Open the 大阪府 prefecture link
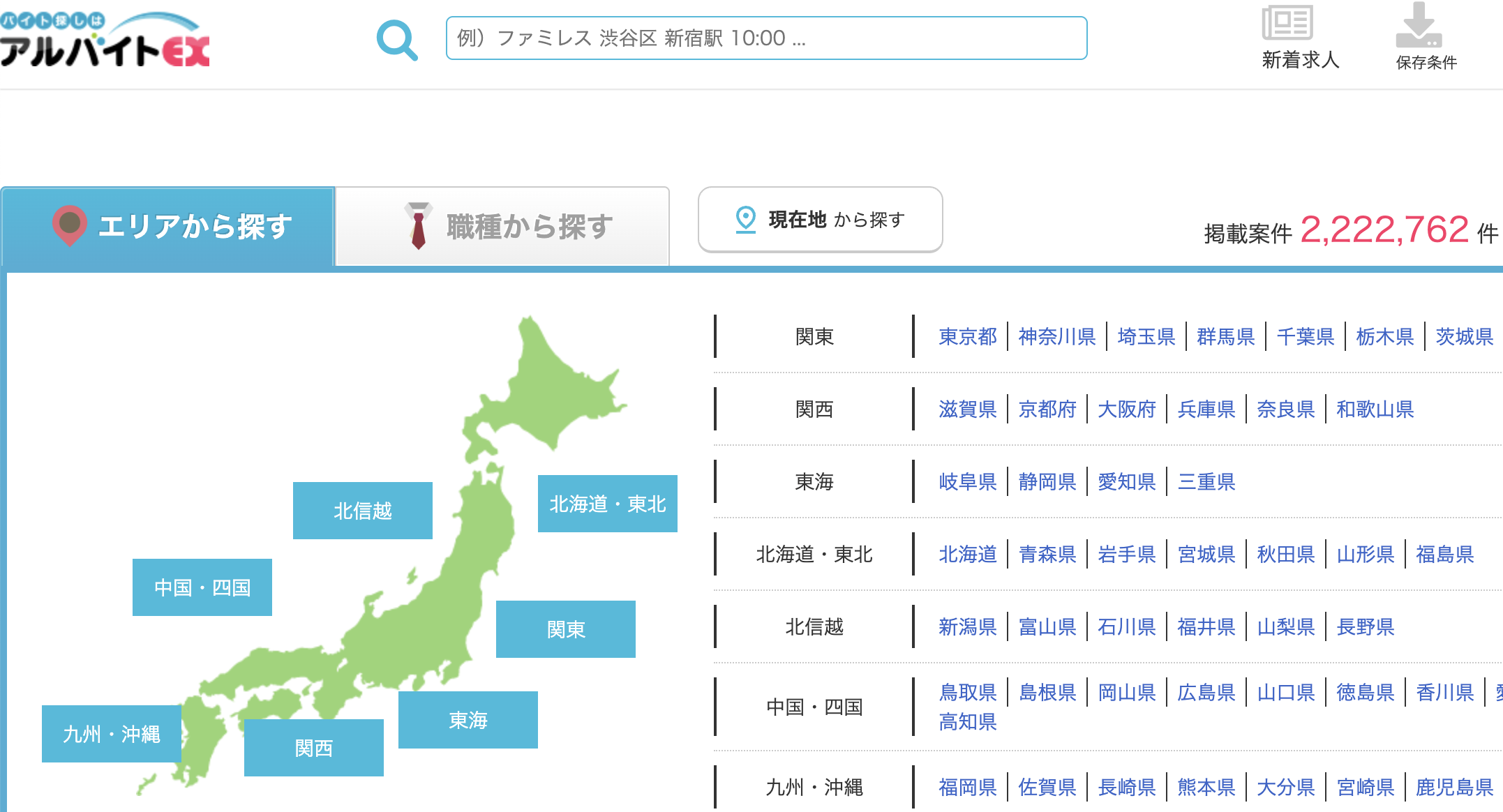This screenshot has height=812, width=1503. point(1126,409)
